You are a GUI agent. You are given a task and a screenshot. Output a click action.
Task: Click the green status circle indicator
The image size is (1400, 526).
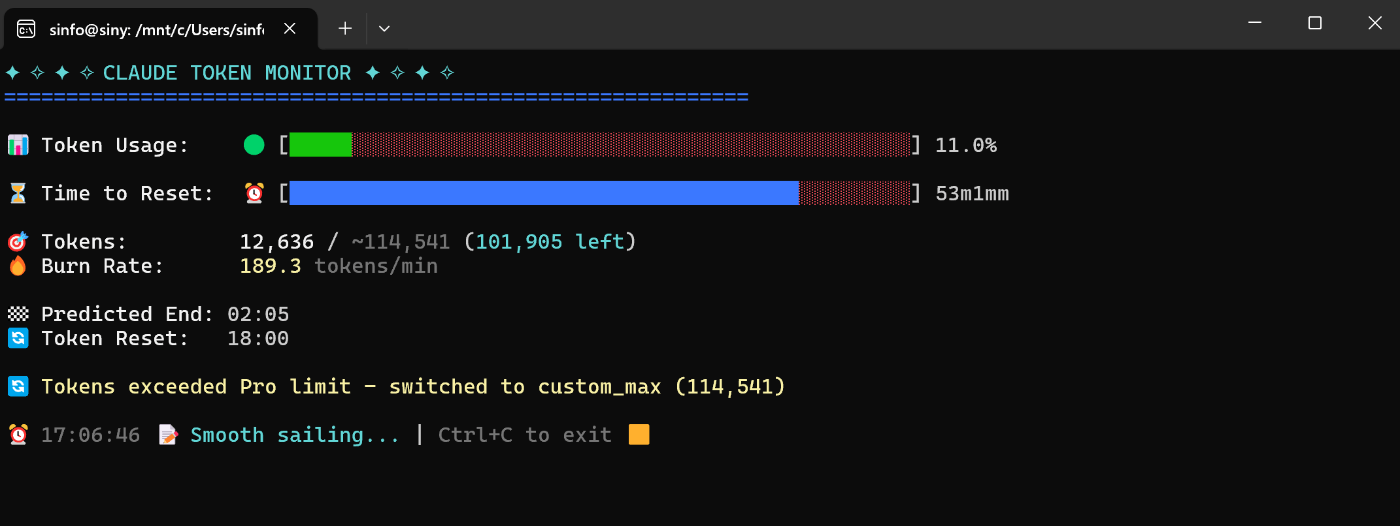[x=254, y=145]
